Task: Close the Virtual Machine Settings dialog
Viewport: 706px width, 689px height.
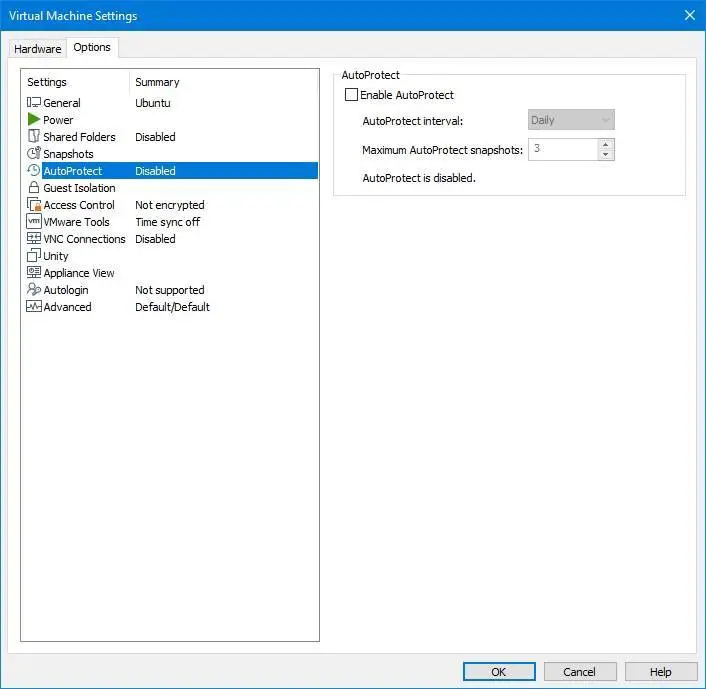Action: tap(689, 15)
